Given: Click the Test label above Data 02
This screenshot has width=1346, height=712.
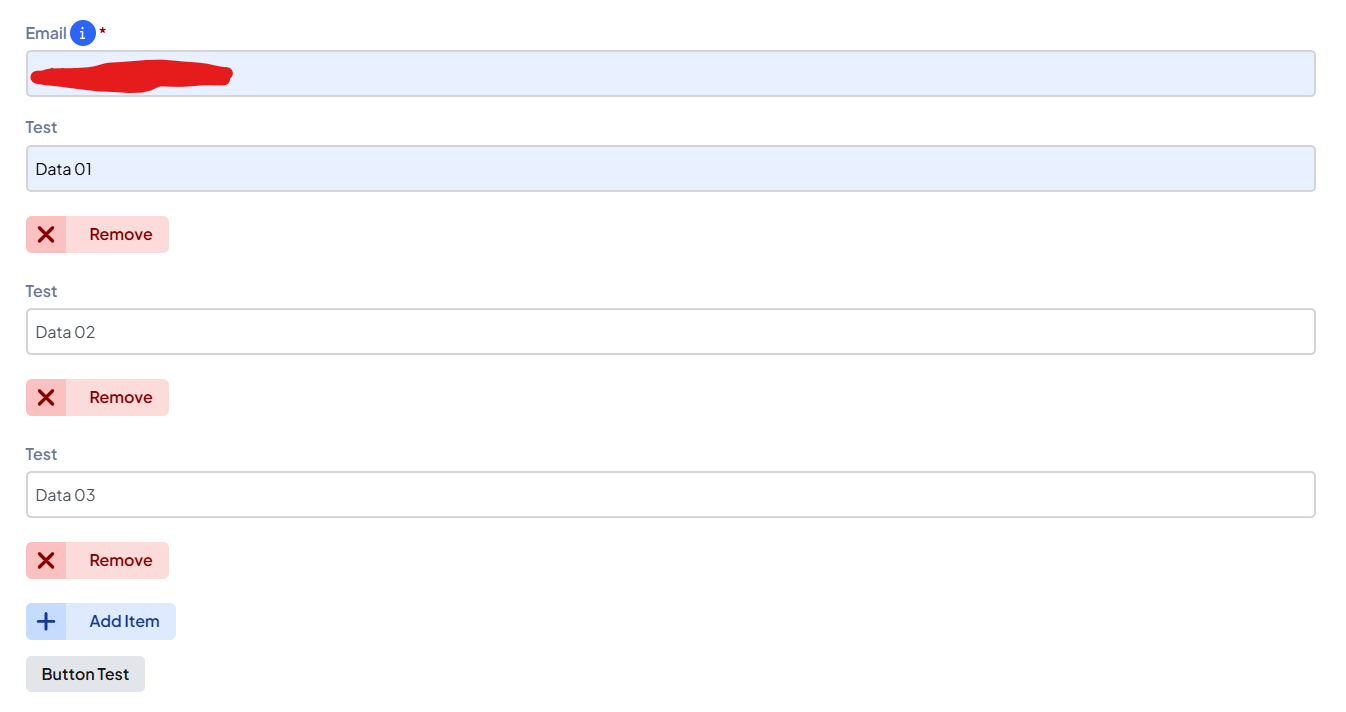Looking at the screenshot, I should (41, 292).
